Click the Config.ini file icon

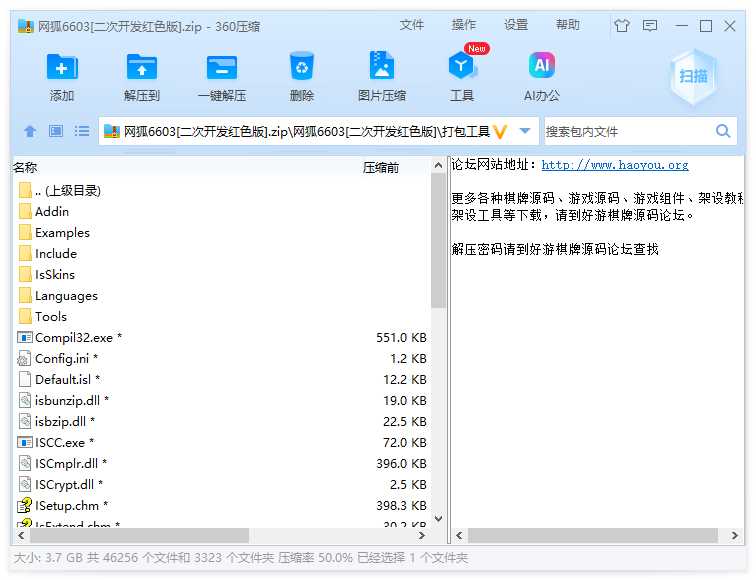pos(24,358)
